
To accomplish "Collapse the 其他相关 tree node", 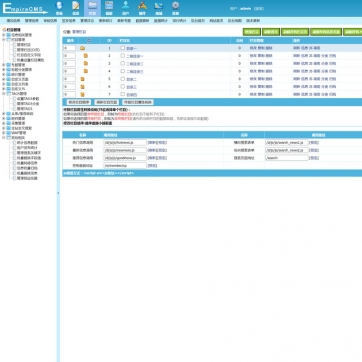I will (4, 138).
